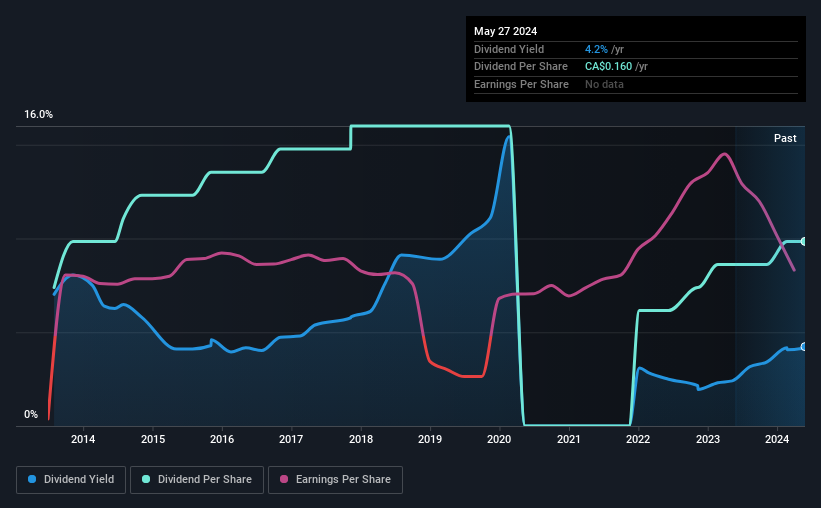Toggle the Dividend Yield legend button
821x508 pixels.
71,480
